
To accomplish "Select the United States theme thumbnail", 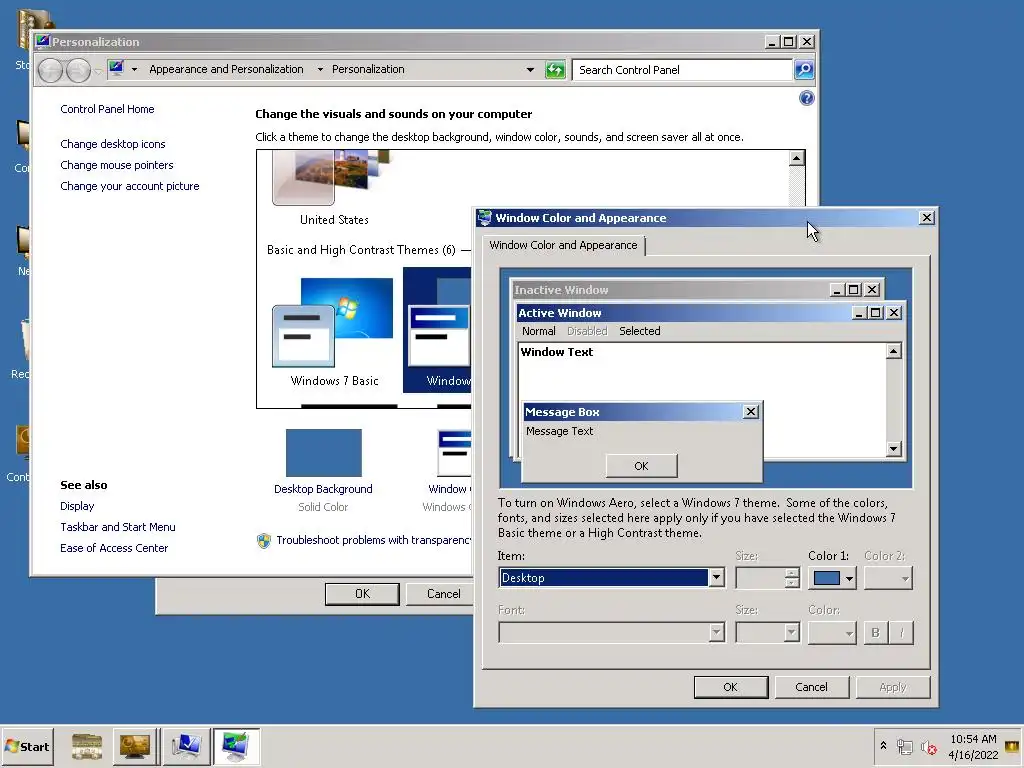I will 334,188.
